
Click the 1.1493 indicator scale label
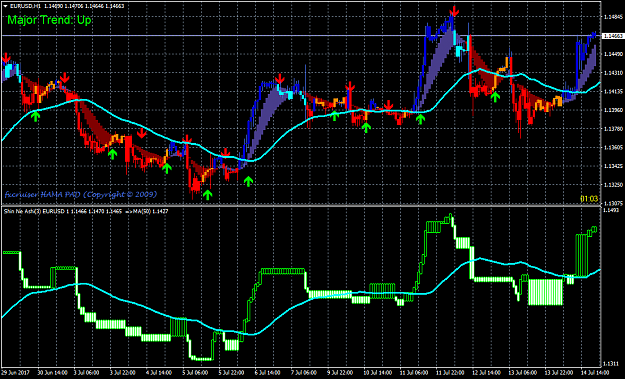[611, 210]
